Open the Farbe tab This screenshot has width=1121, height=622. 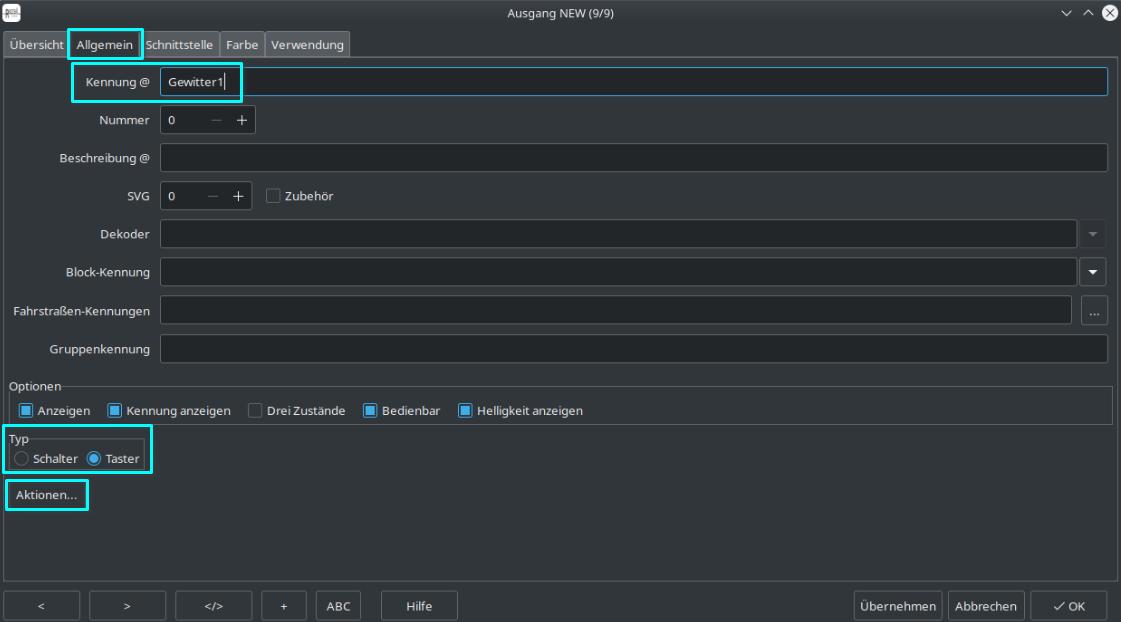pyautogui.click(x=242, y=45)
